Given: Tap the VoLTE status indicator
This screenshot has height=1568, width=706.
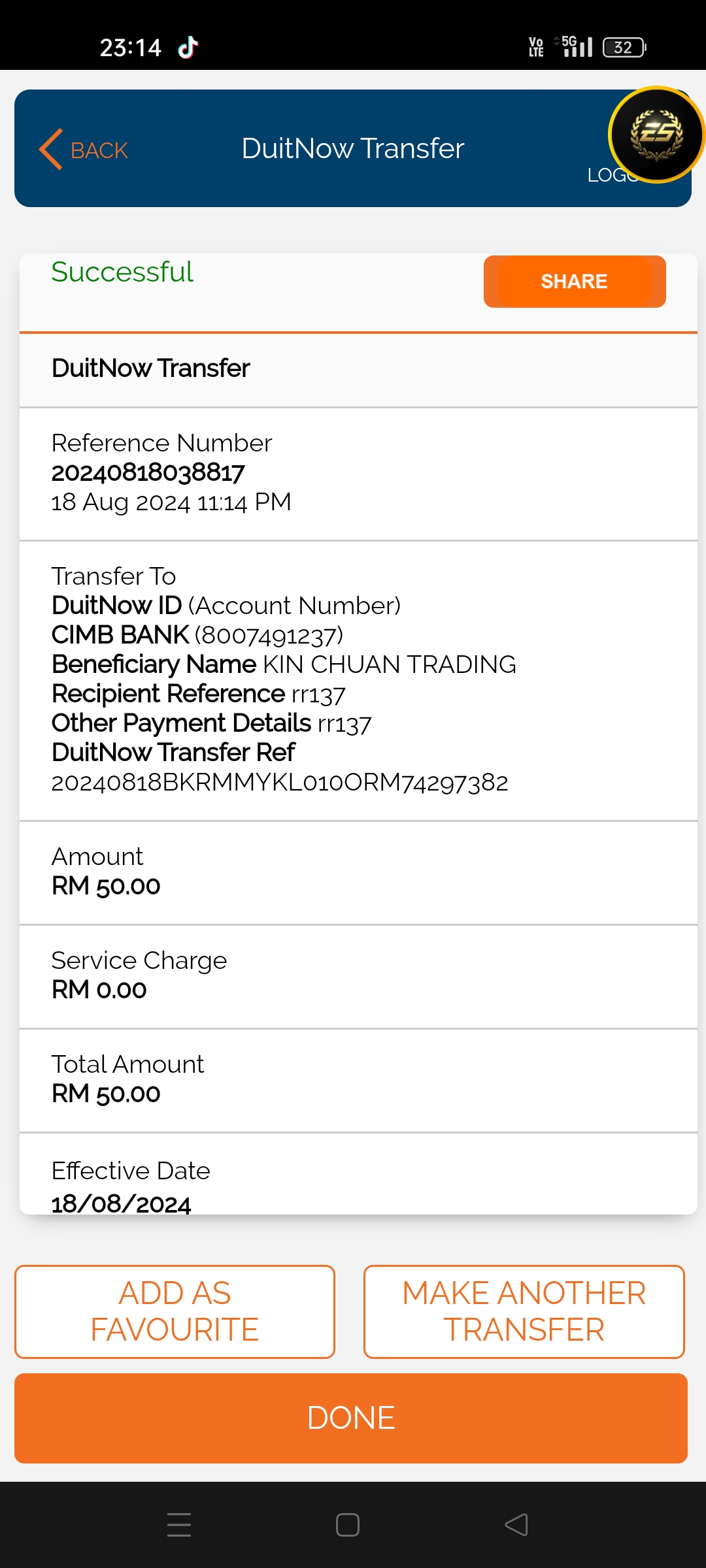Looking at the screenshot, I should (536, 47).
